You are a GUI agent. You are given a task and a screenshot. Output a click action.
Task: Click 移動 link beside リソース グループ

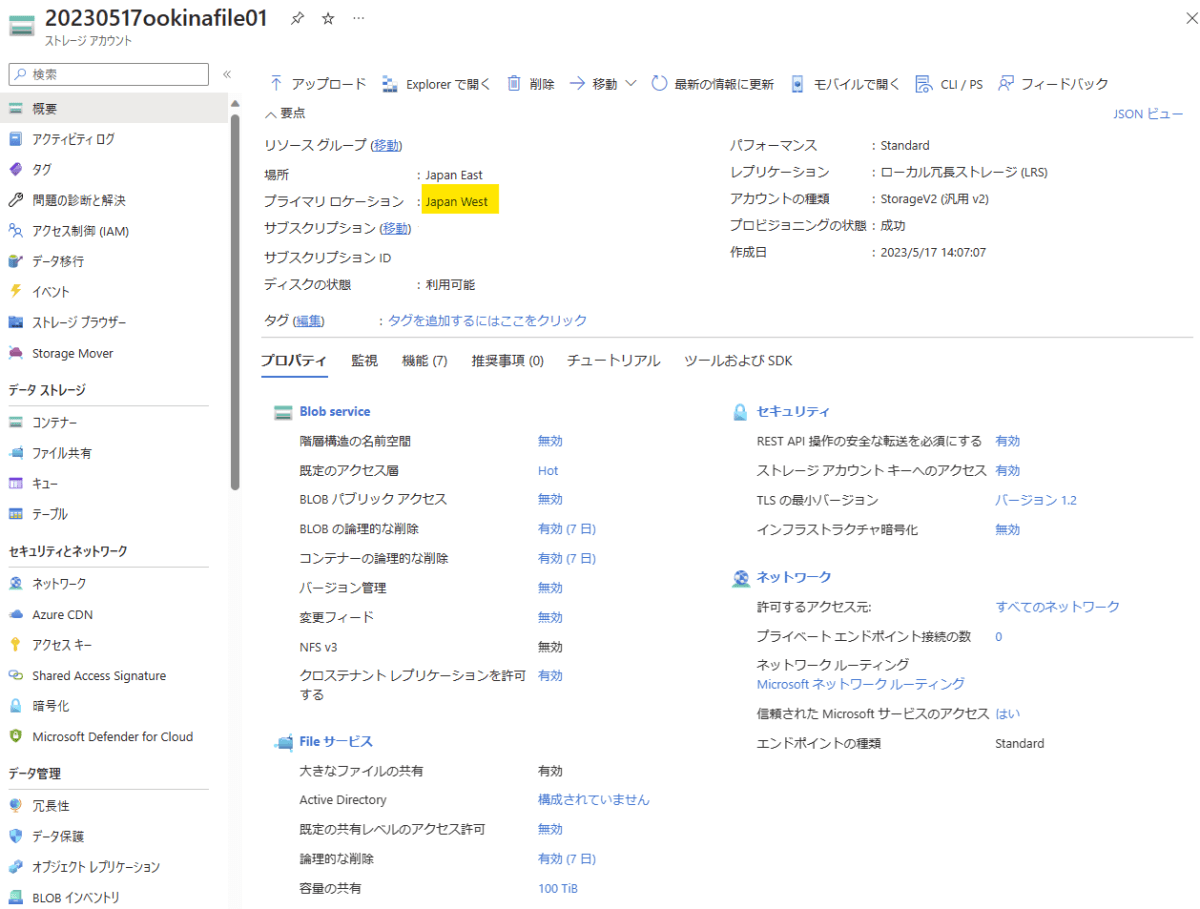point(386,146)
